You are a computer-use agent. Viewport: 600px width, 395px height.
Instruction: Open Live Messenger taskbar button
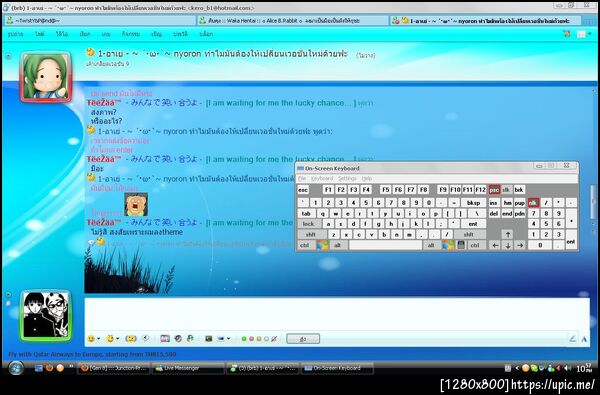(188, 368)
